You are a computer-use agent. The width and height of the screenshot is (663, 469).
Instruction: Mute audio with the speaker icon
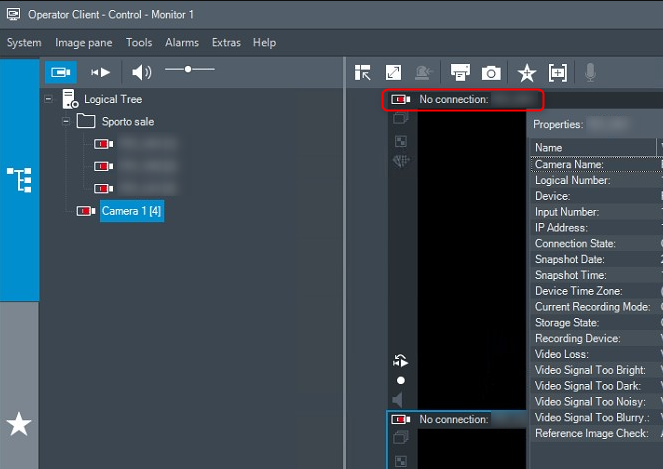tap(141, 72)
